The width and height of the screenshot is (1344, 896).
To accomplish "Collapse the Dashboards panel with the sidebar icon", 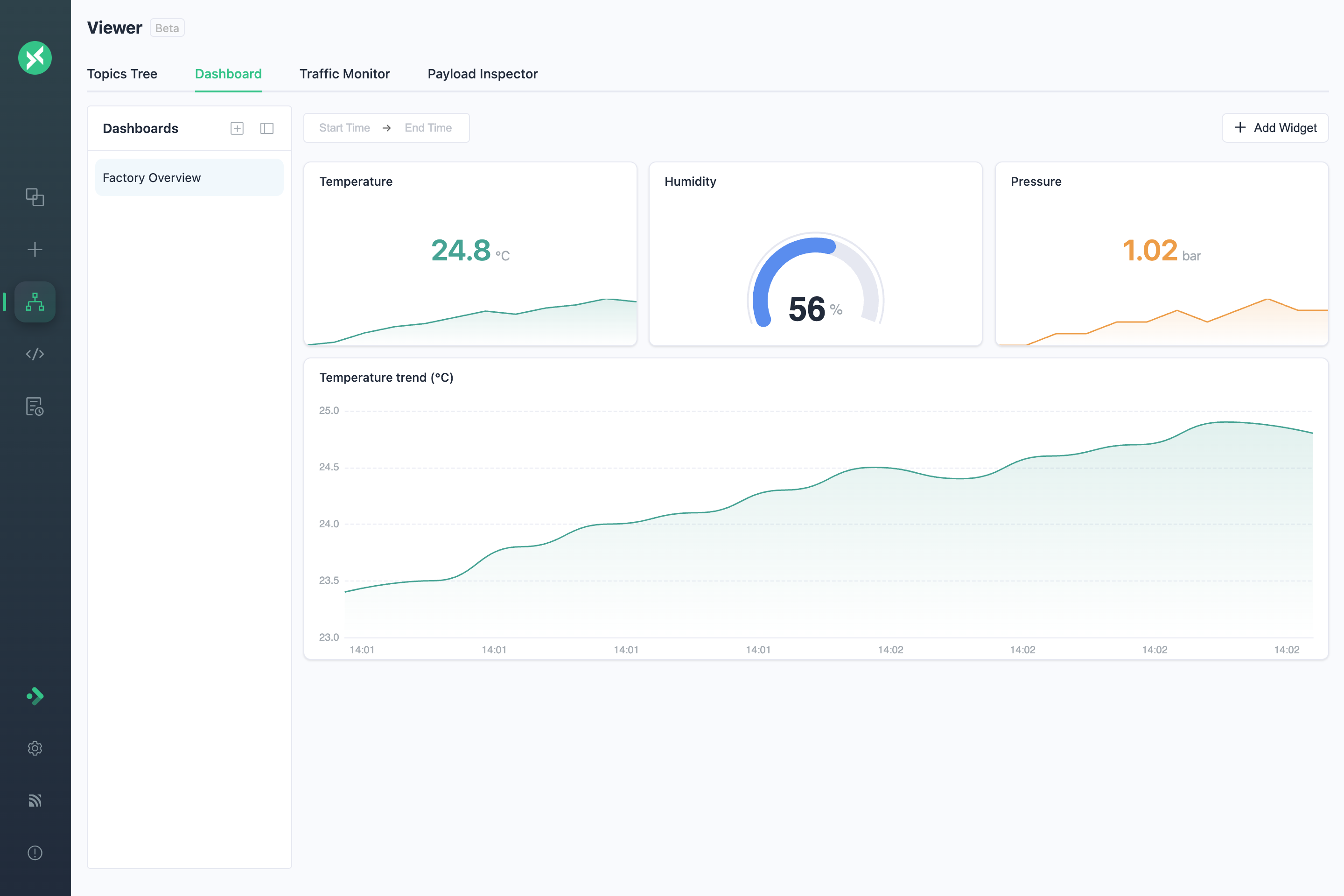I will click(267, 129).
